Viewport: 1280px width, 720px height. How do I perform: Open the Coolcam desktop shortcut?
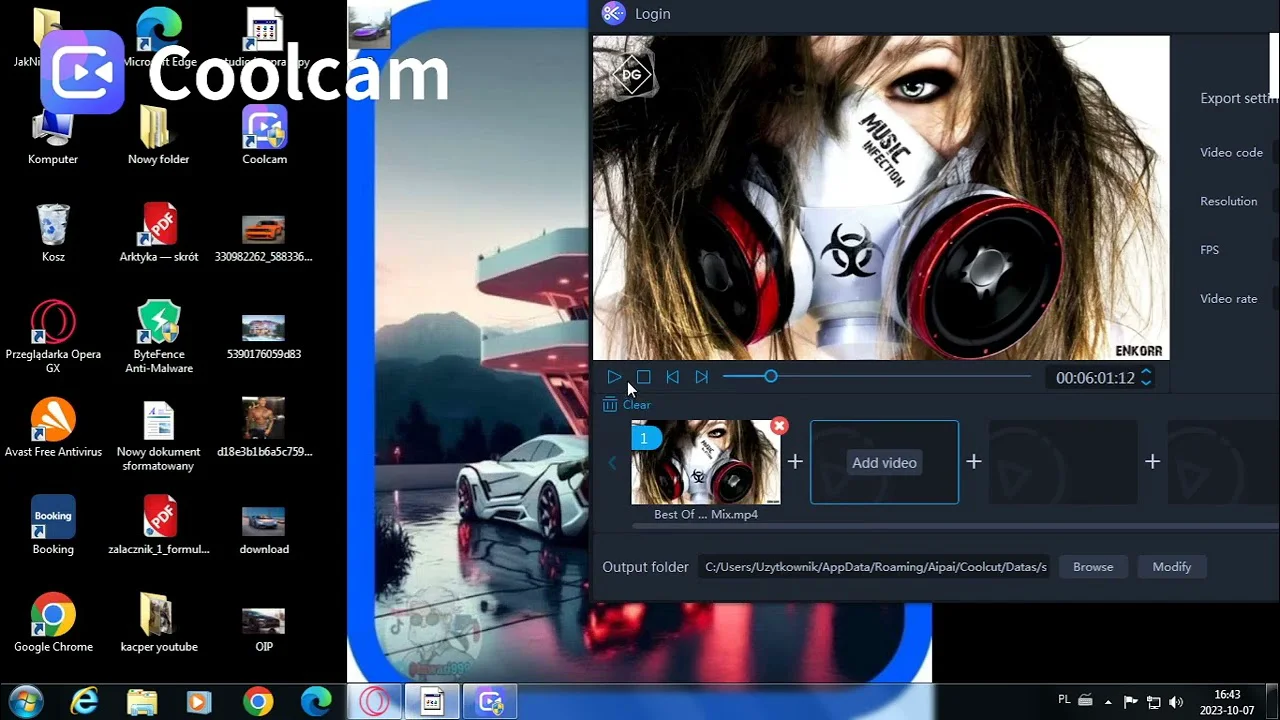[264, 135]
